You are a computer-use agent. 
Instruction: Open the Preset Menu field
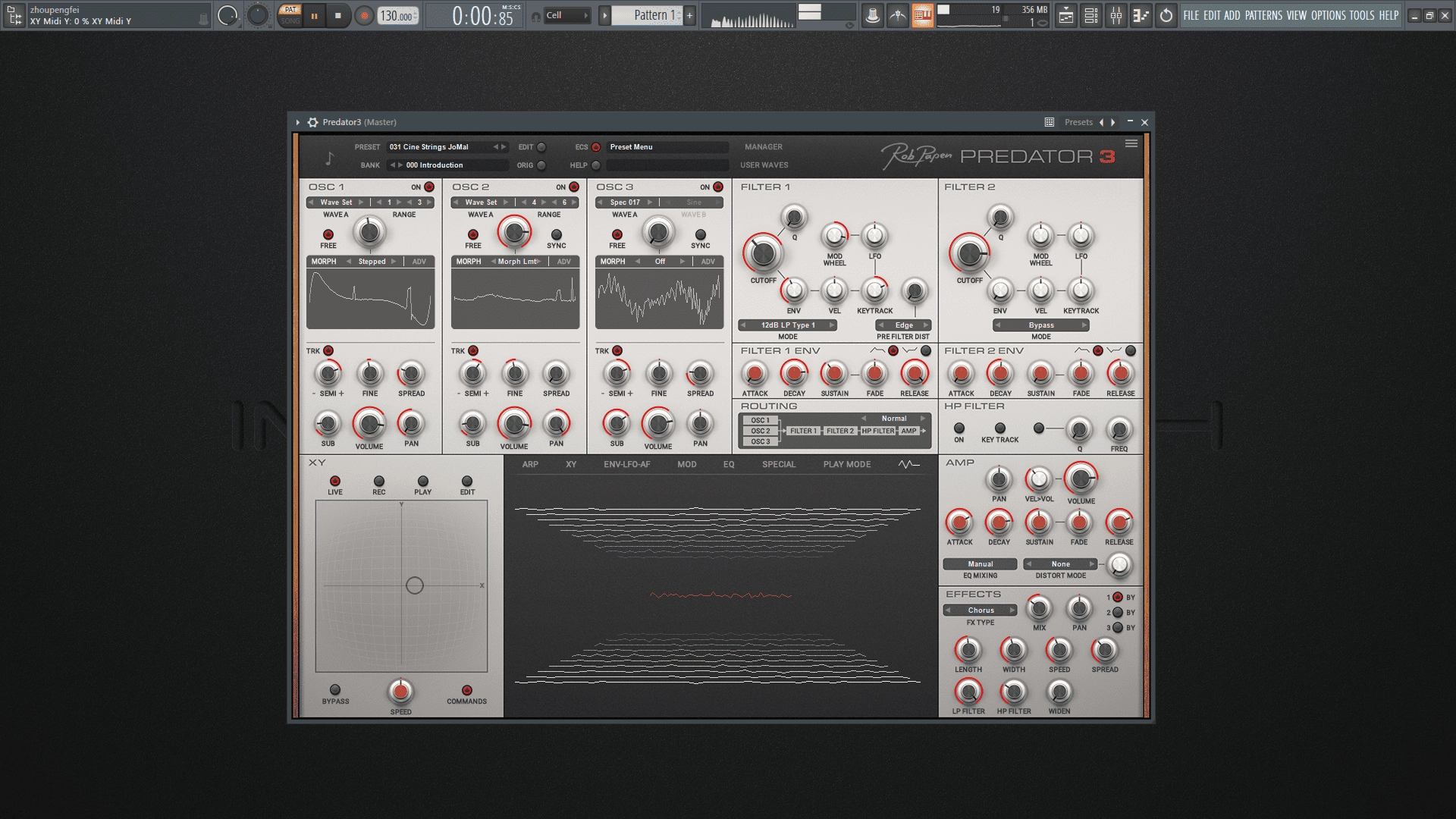tap(667, 147)
